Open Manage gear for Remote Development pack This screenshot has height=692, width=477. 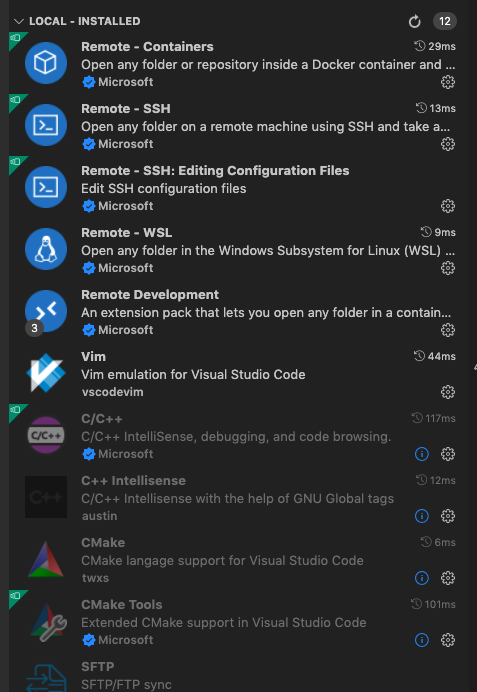447,330
